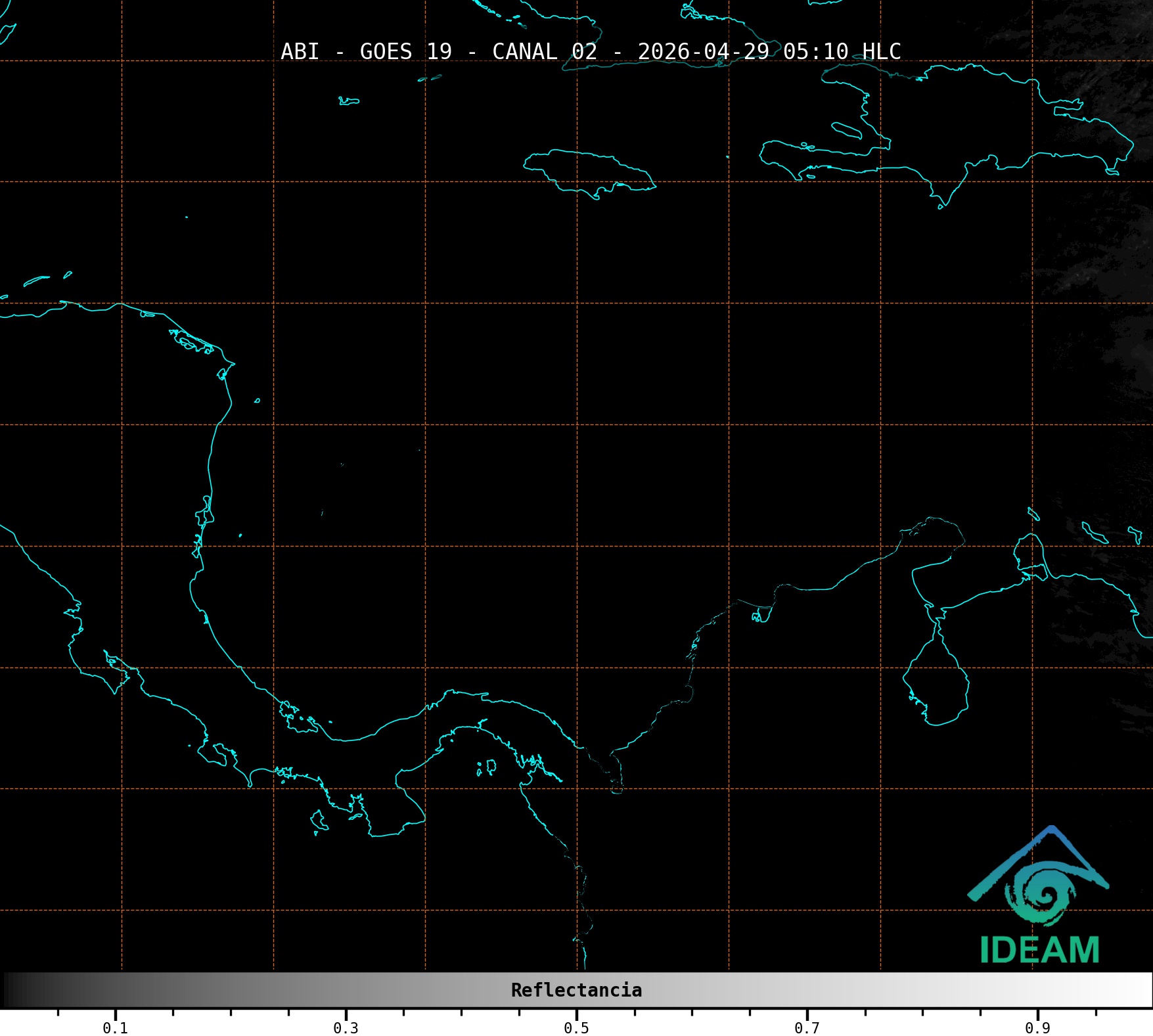Click the IDEAM spiral logo
The height and width of the screenshot is (1036, 1153).
click(x=1040, y=890)
